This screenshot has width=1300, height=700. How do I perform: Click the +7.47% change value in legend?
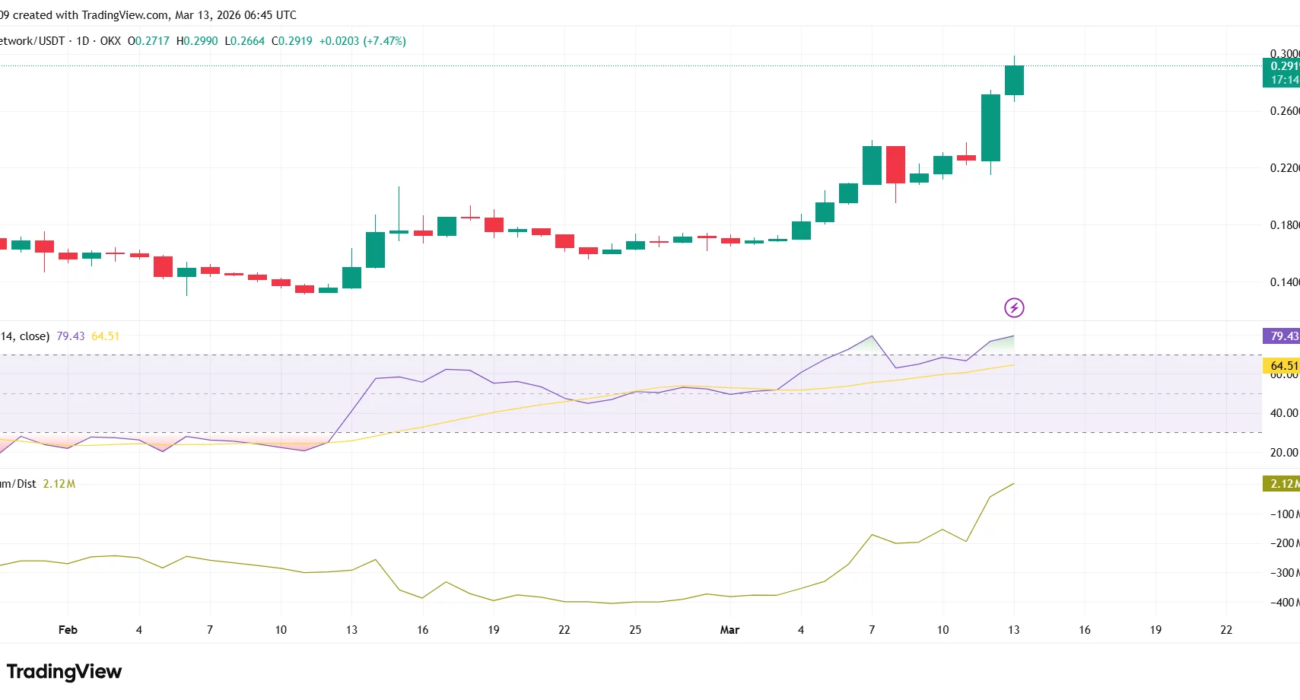[x=382, y=41]
